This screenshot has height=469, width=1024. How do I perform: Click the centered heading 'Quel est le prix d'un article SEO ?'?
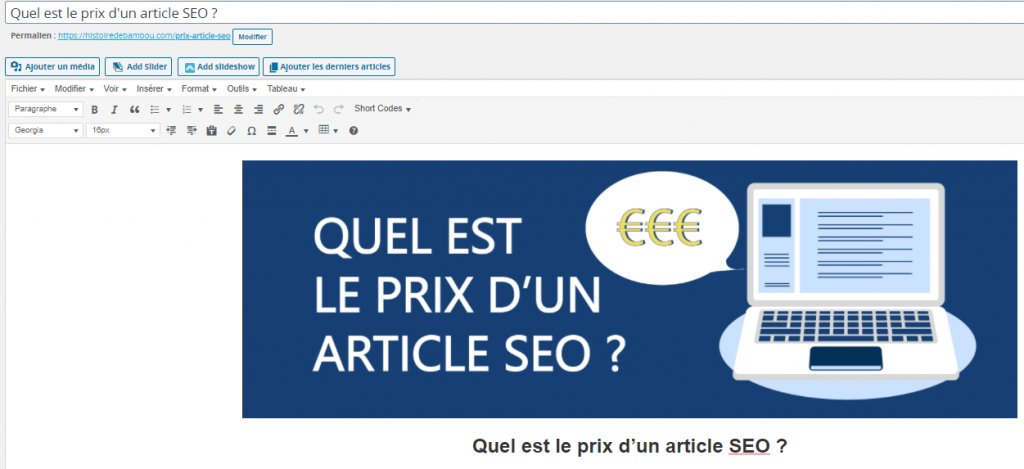[630, 447]
